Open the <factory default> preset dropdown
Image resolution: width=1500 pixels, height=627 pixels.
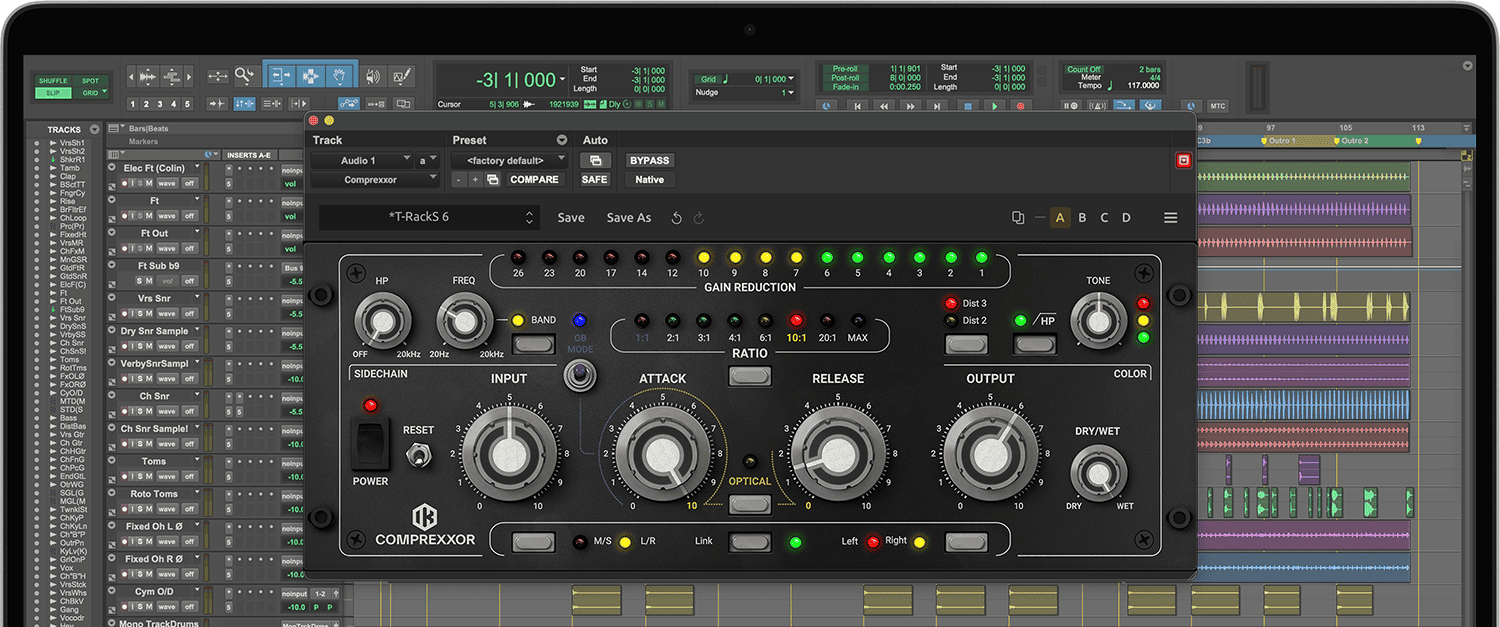coord(508,160)
